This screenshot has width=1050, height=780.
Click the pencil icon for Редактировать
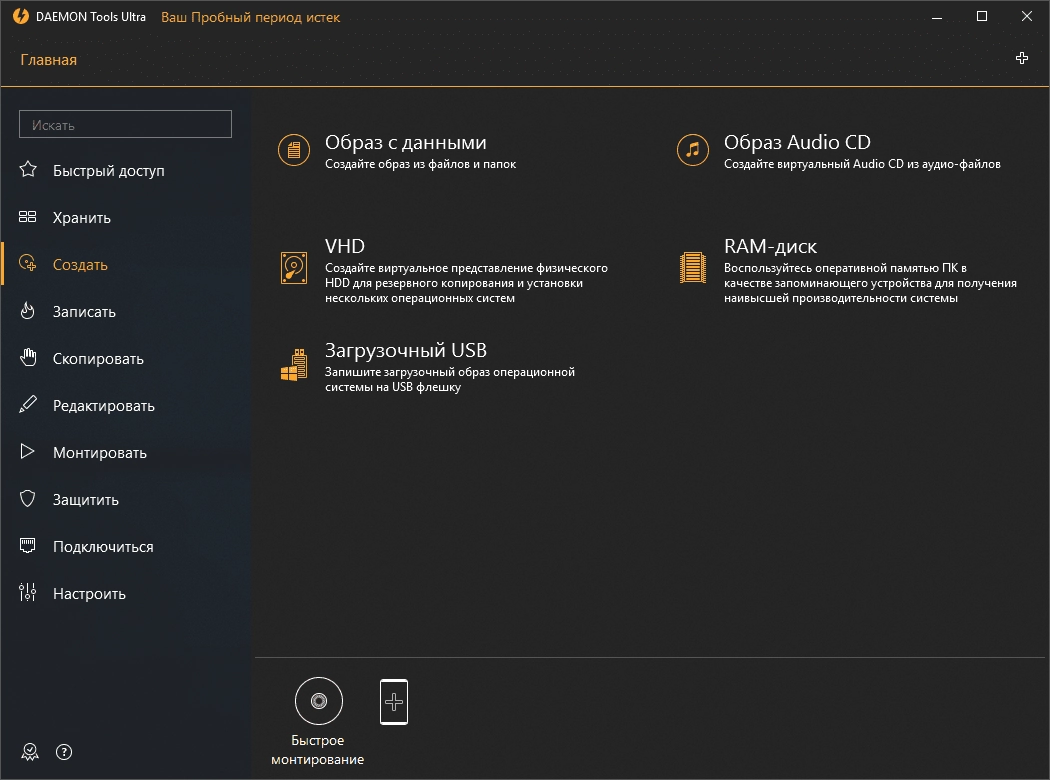point(27,404)
